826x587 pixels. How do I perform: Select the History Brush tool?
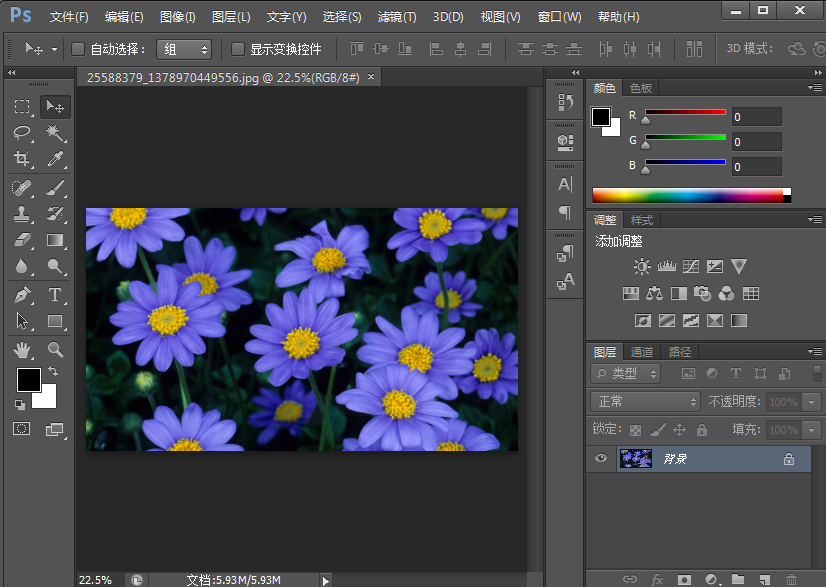pyautogui.click(x=55, y=214)
